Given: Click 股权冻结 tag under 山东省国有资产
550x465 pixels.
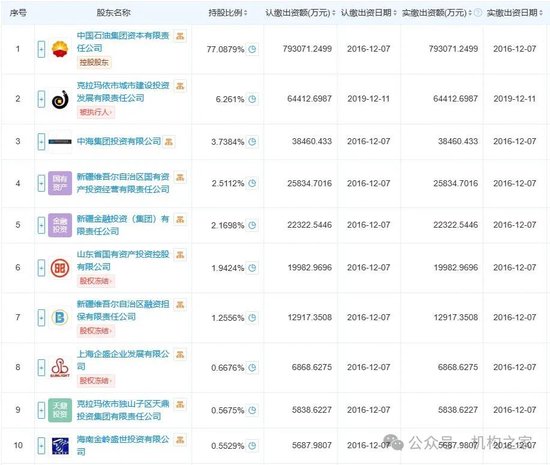Looking at the screenshot, I should pos(96,281).
